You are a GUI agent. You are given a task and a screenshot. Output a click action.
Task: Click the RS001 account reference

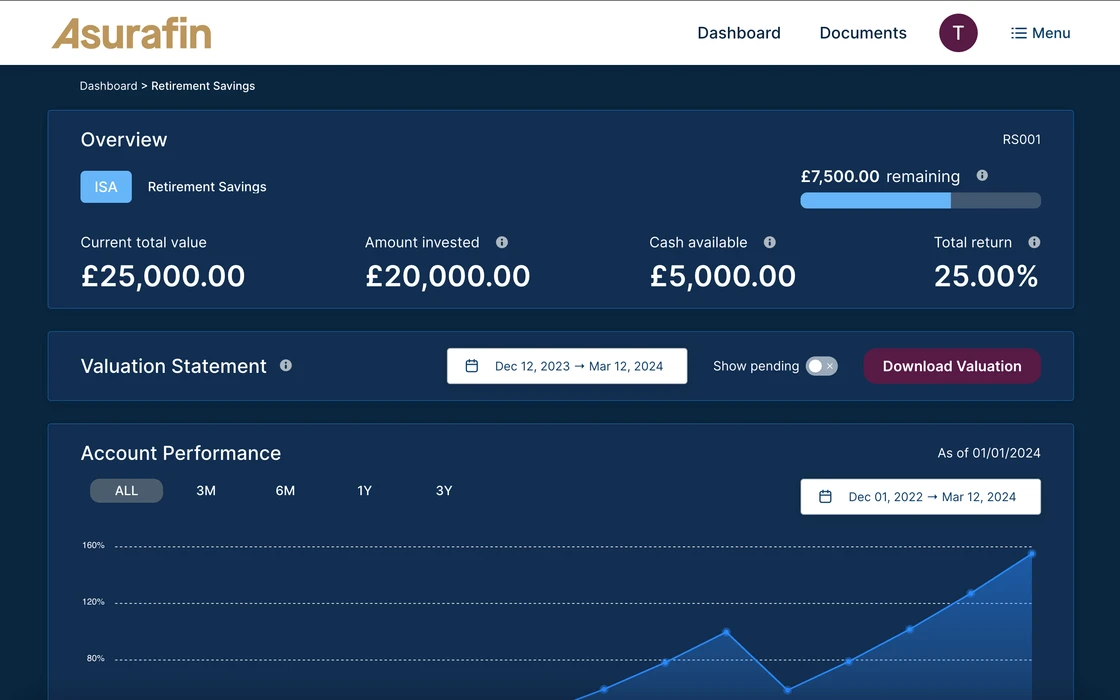(x=1021, y=139)
